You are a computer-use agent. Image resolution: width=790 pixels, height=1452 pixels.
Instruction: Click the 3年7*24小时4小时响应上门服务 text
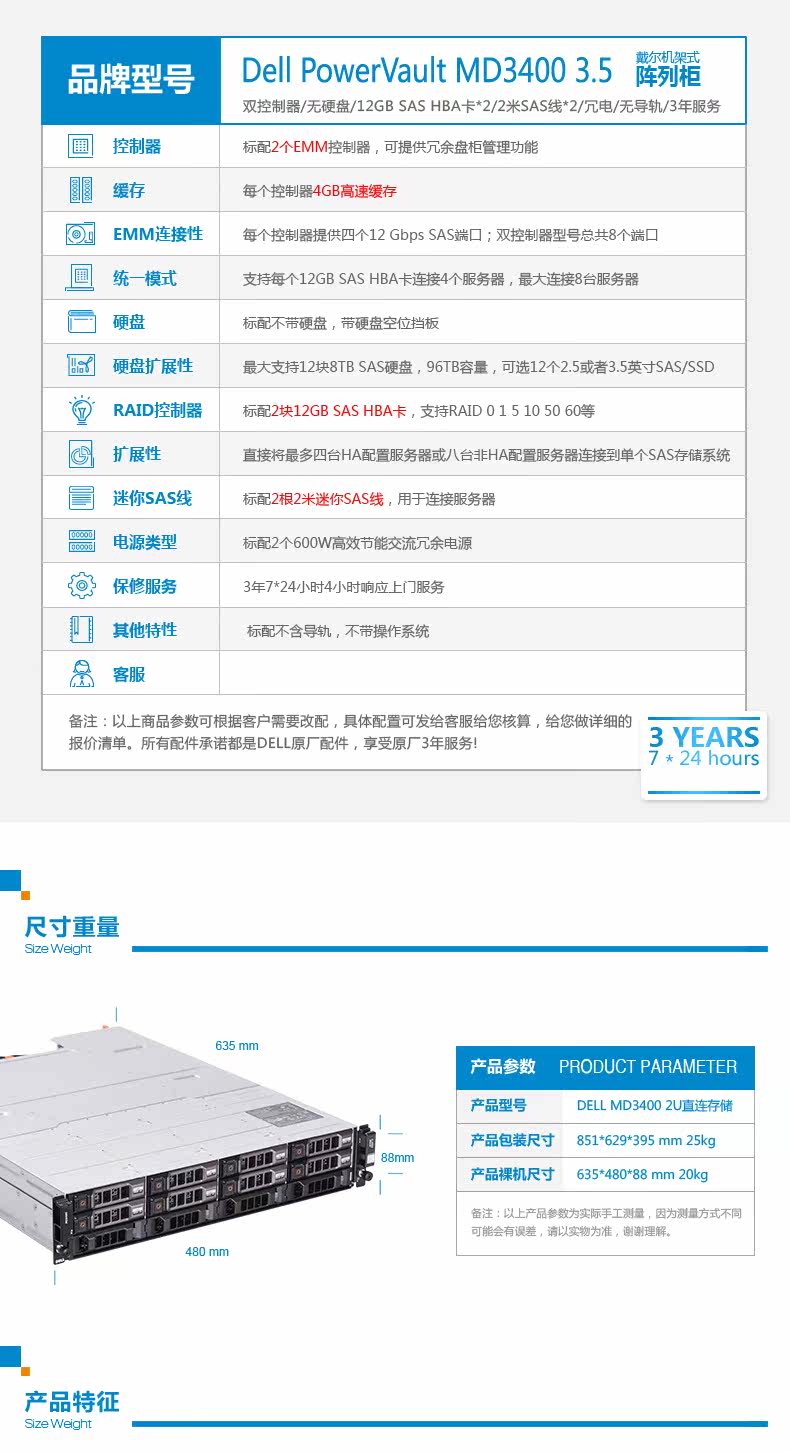343,587
